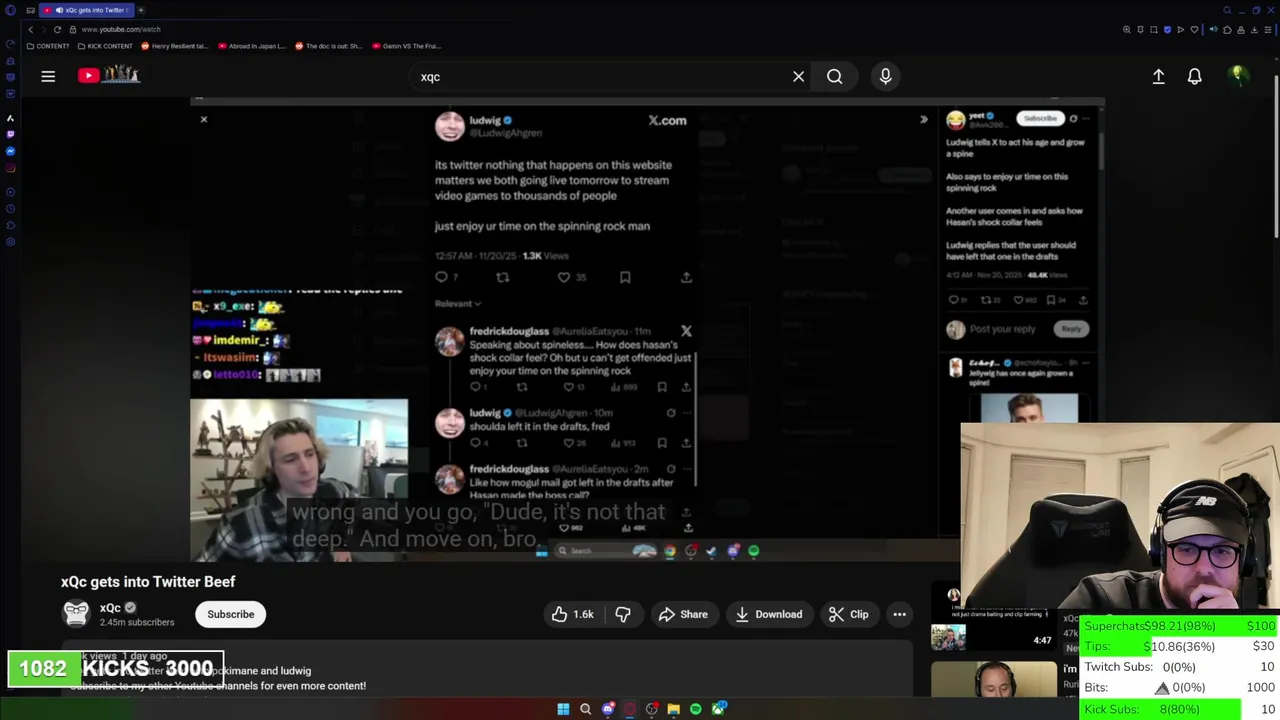1280x720 pixels.
Task: Start voice search with the microphone
Action: 885,76
